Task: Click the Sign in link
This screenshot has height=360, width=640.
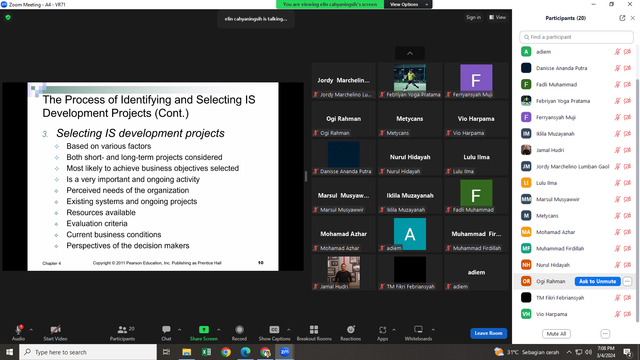Action: coord(473,17)
